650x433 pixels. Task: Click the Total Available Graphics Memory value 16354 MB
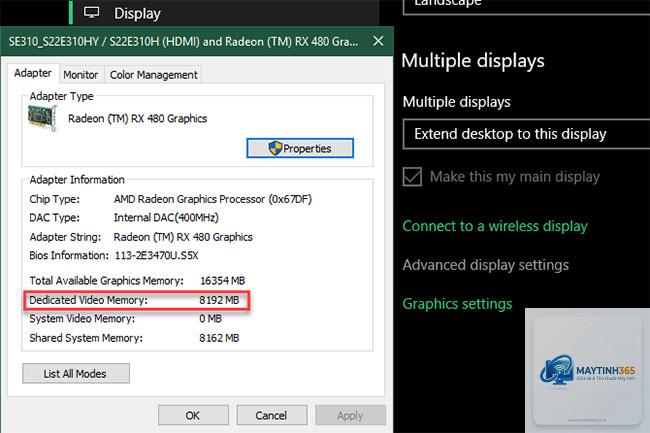point(223,281)
